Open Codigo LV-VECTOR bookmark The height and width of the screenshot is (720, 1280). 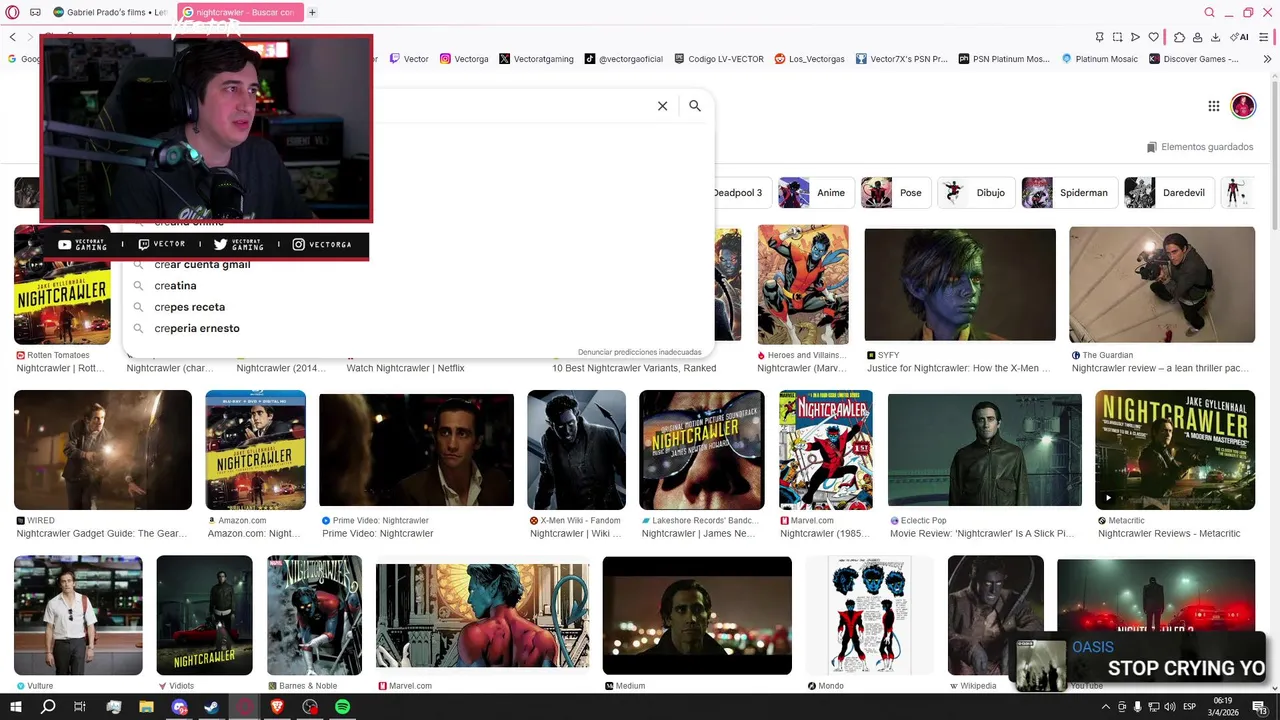(x=719, y=59)
